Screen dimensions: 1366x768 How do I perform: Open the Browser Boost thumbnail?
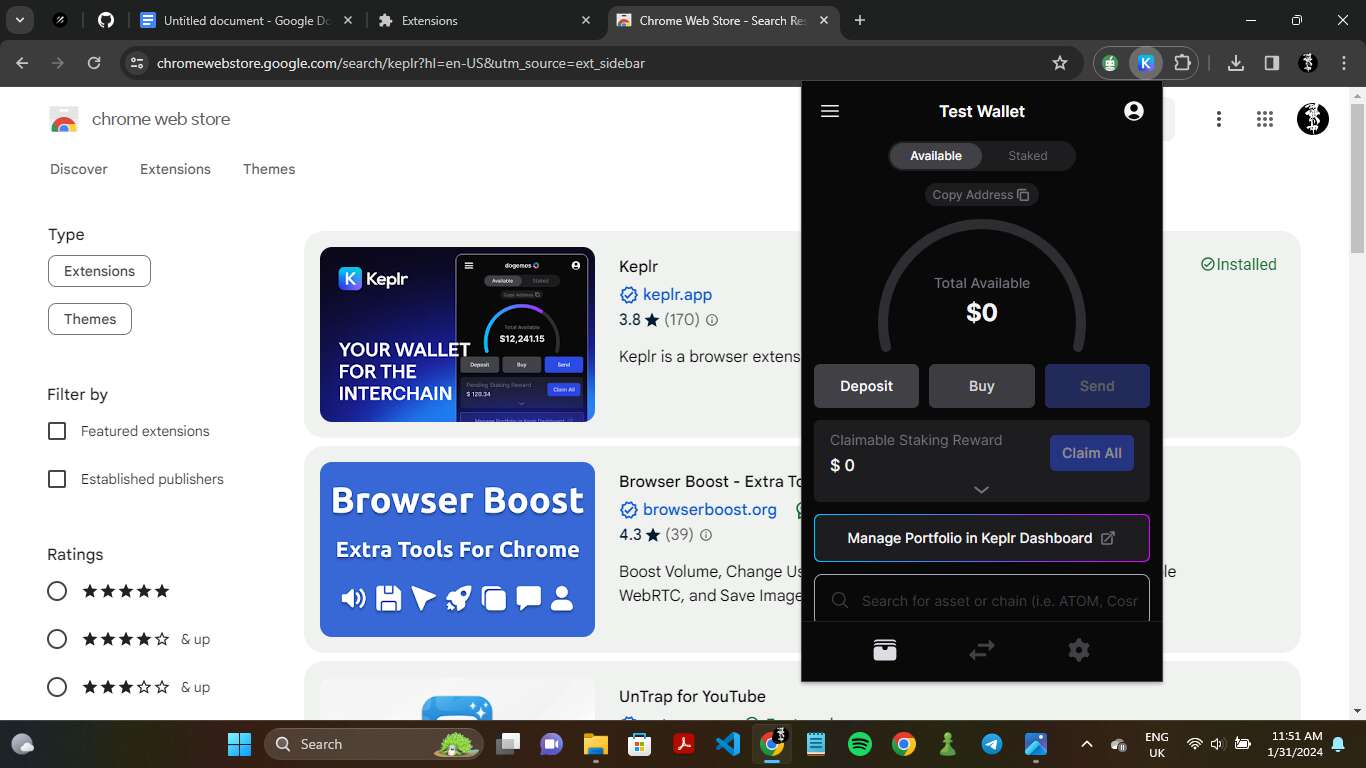(457, 549)
